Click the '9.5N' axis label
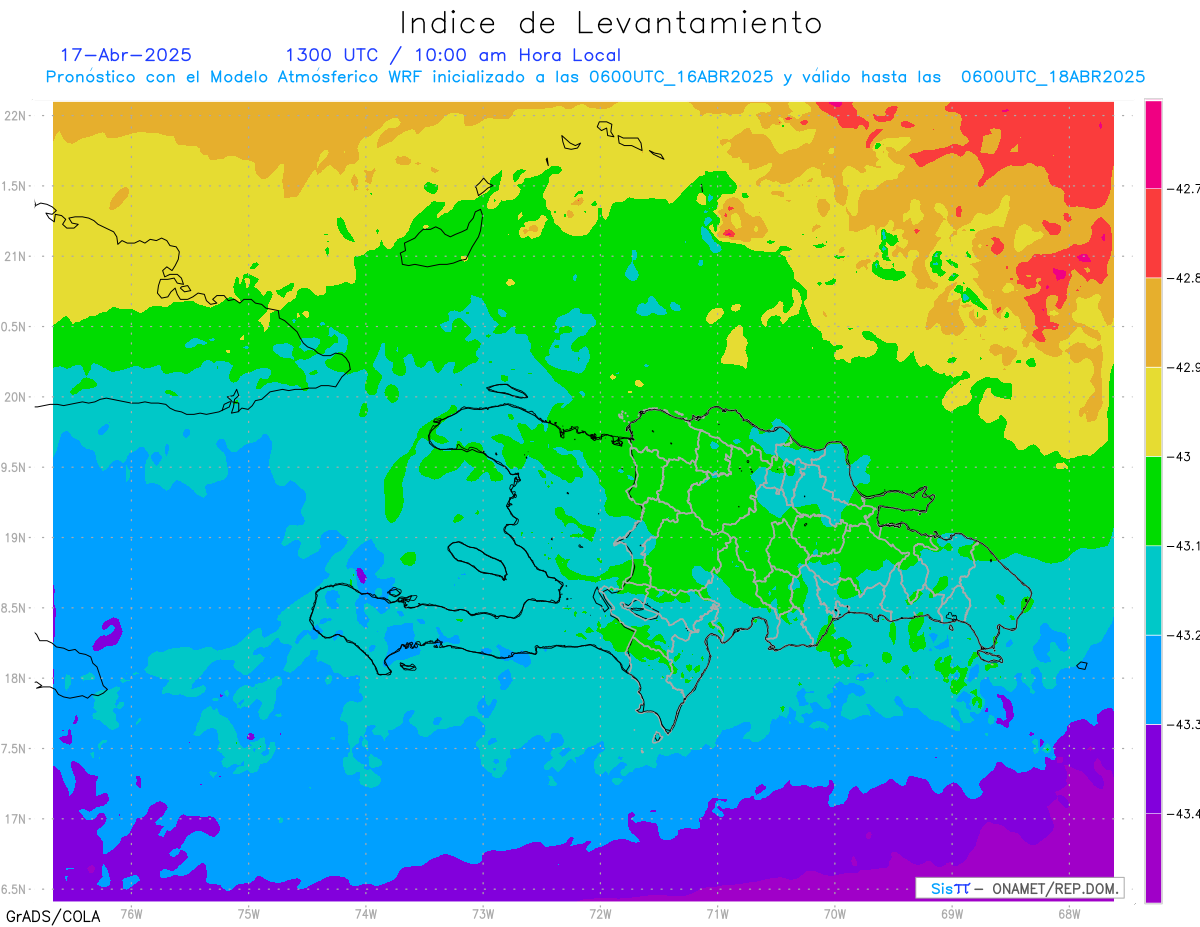The image size is (1200, 927). point(15,467)
